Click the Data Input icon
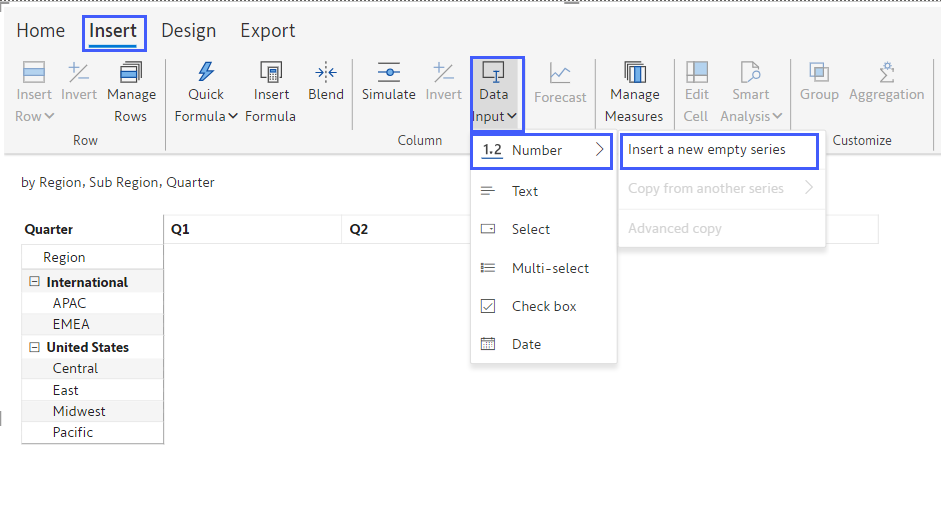941x532 pixels. point(494,73)
